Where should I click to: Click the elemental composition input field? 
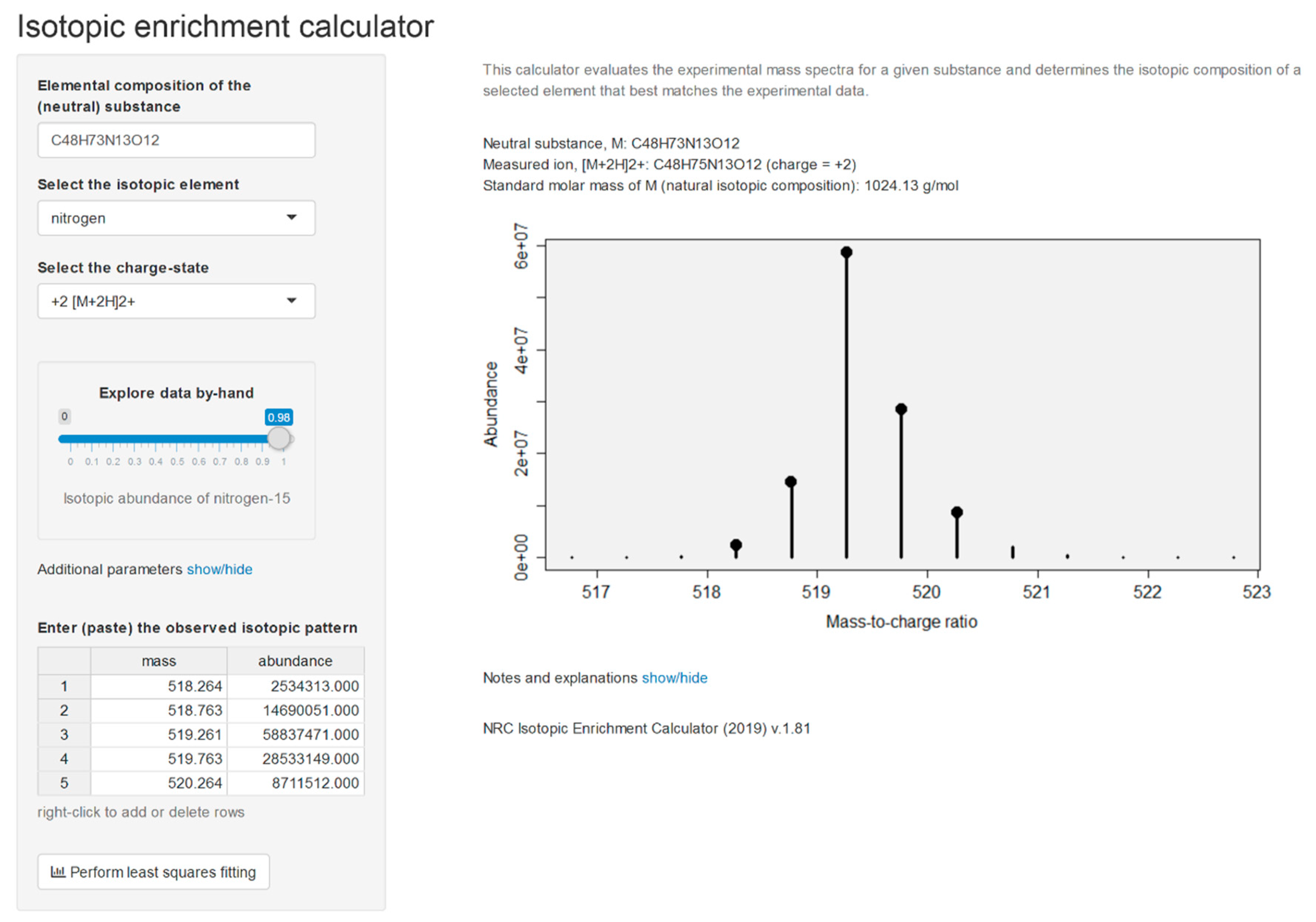click(176, 140)
